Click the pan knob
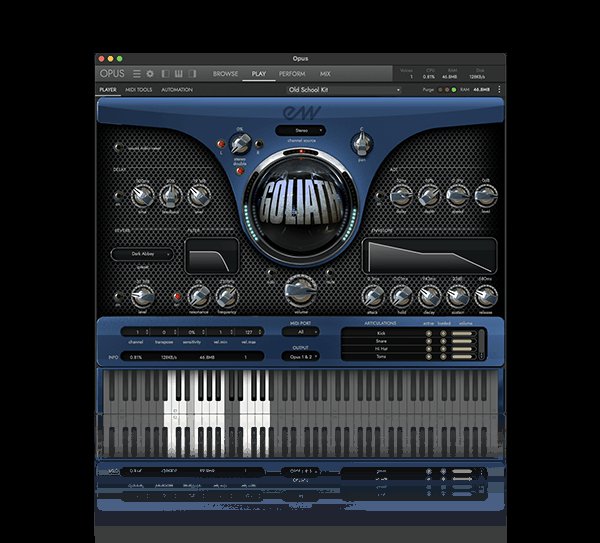This screenshot has width=600, height=543. [x=362, y=144]
